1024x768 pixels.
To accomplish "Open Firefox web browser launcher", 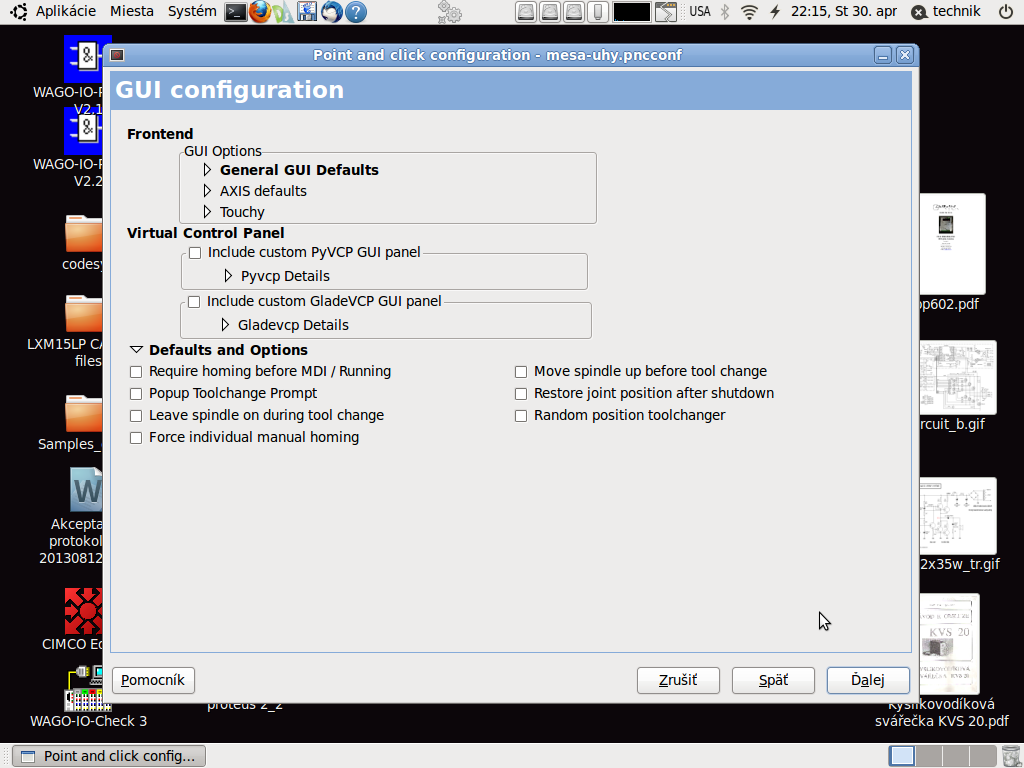I will click(x=260, y=12).
